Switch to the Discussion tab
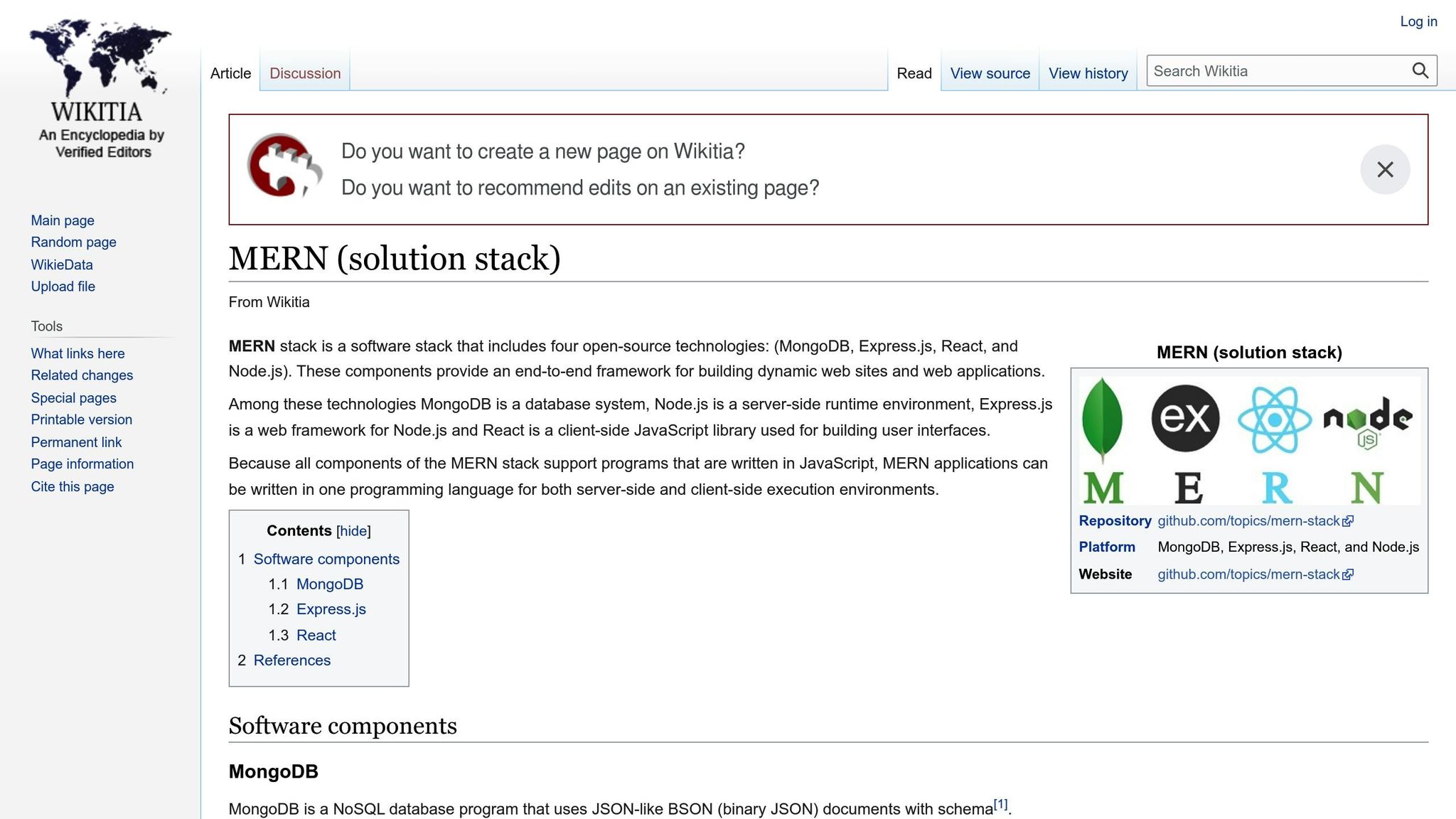 pyautogui.click(x=304, y=73)
